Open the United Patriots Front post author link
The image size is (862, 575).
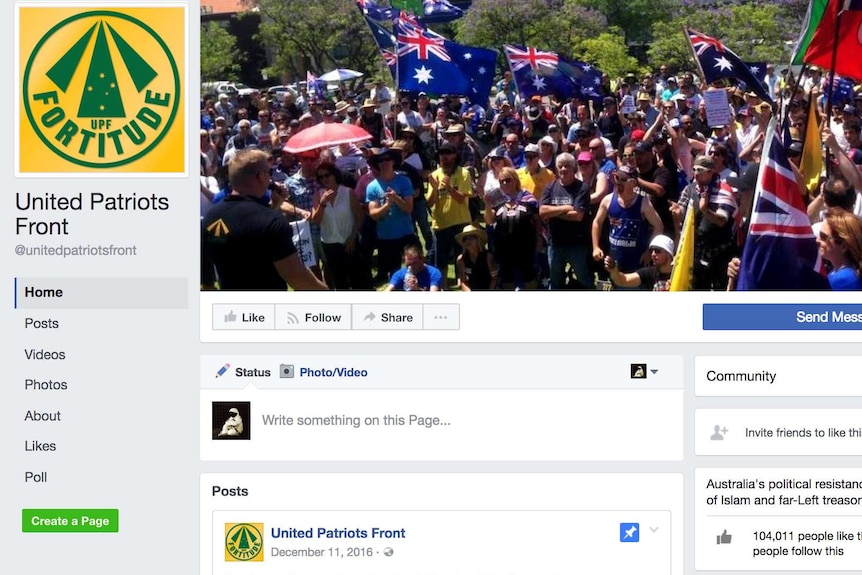coord(338,533)
